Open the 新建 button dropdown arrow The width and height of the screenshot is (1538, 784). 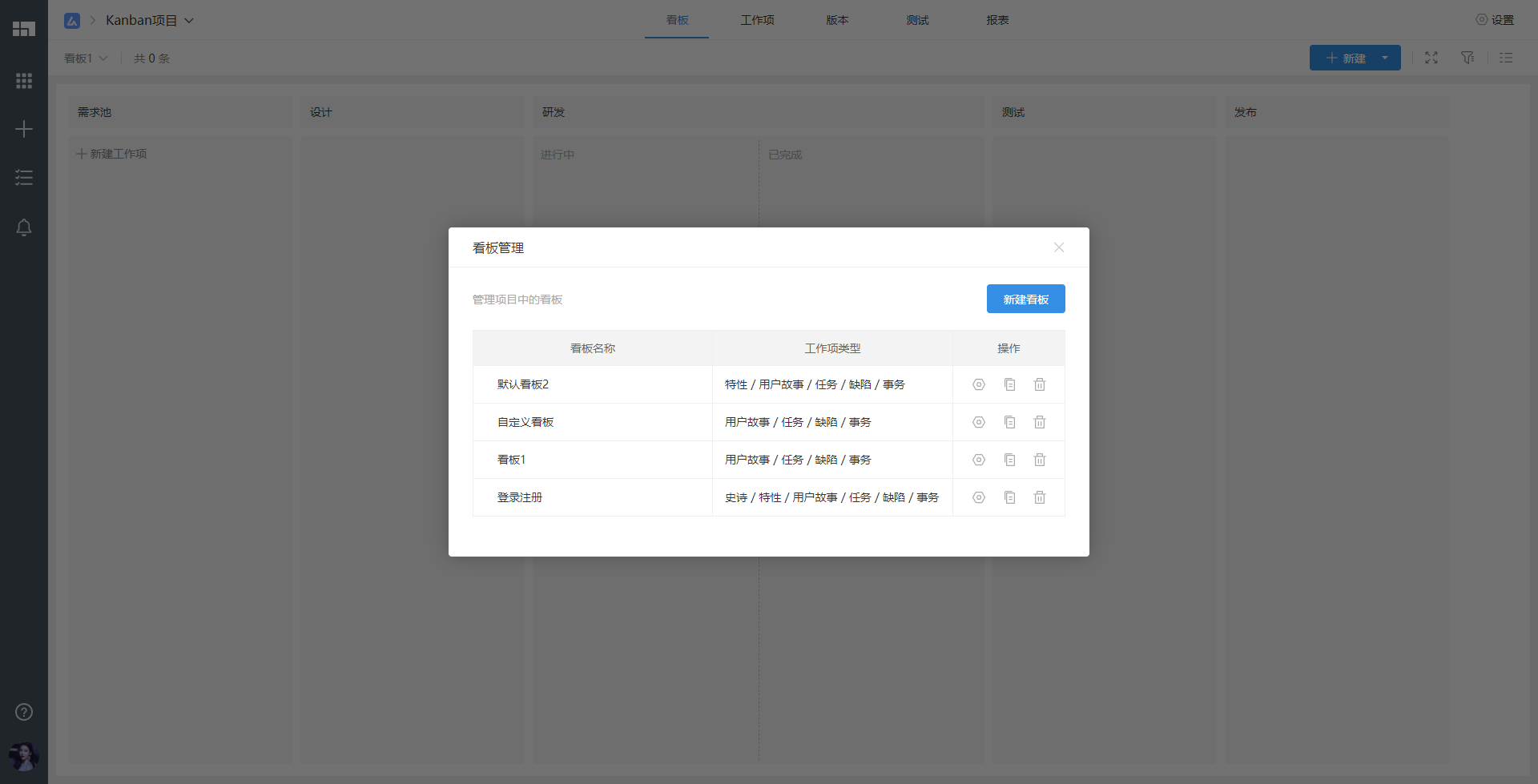[x=1385, y=58]
